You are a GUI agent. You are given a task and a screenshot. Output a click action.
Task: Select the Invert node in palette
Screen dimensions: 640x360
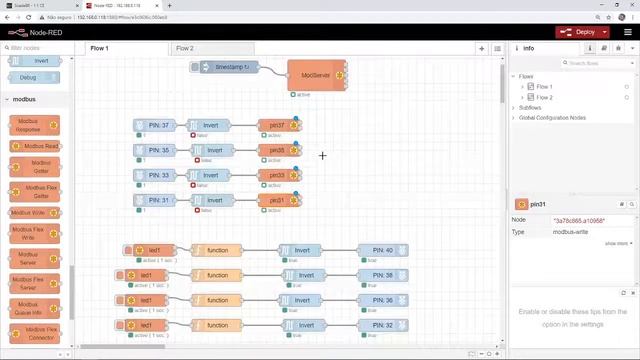click(x=35, y=61)
